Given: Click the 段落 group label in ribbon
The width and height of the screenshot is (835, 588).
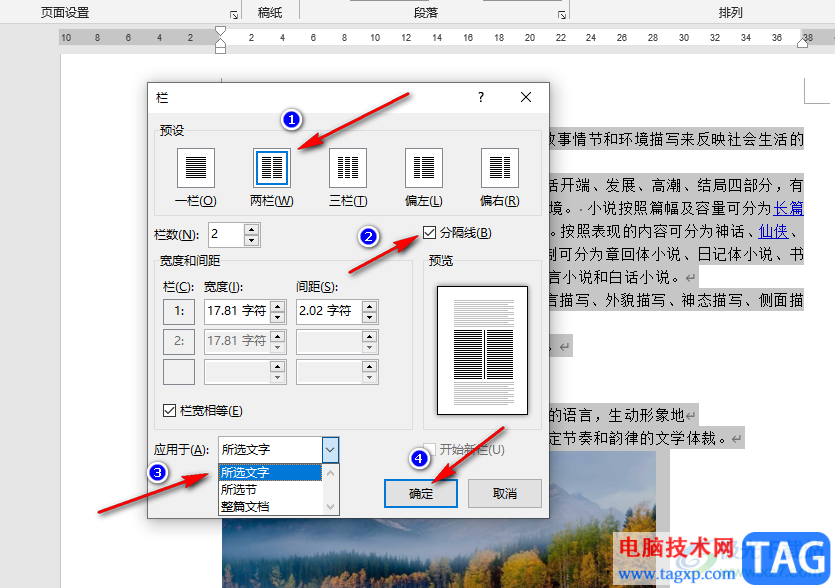Looking at the screenshot, I should [x=425, y=13].
